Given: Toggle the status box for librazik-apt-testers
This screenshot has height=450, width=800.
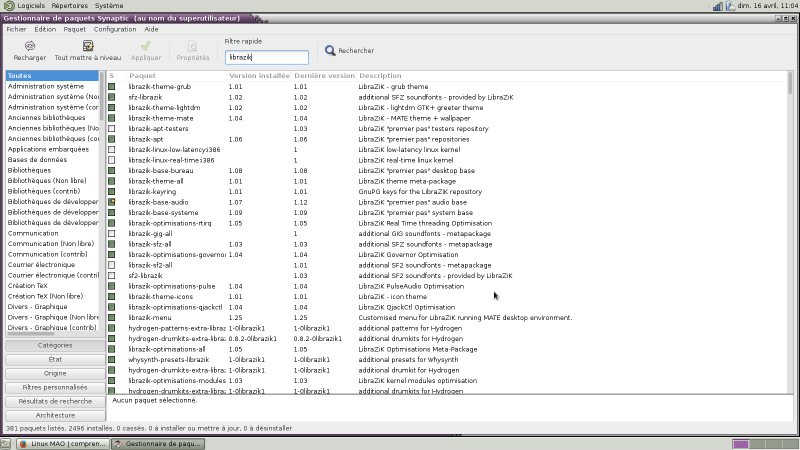Looking at the screenshot, I should click(x=112, y=129).
